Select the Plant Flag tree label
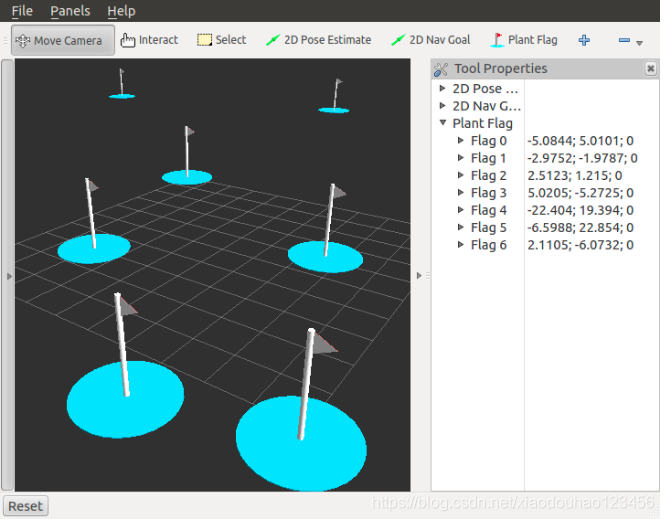664x521 pixels. pos(483,124)
